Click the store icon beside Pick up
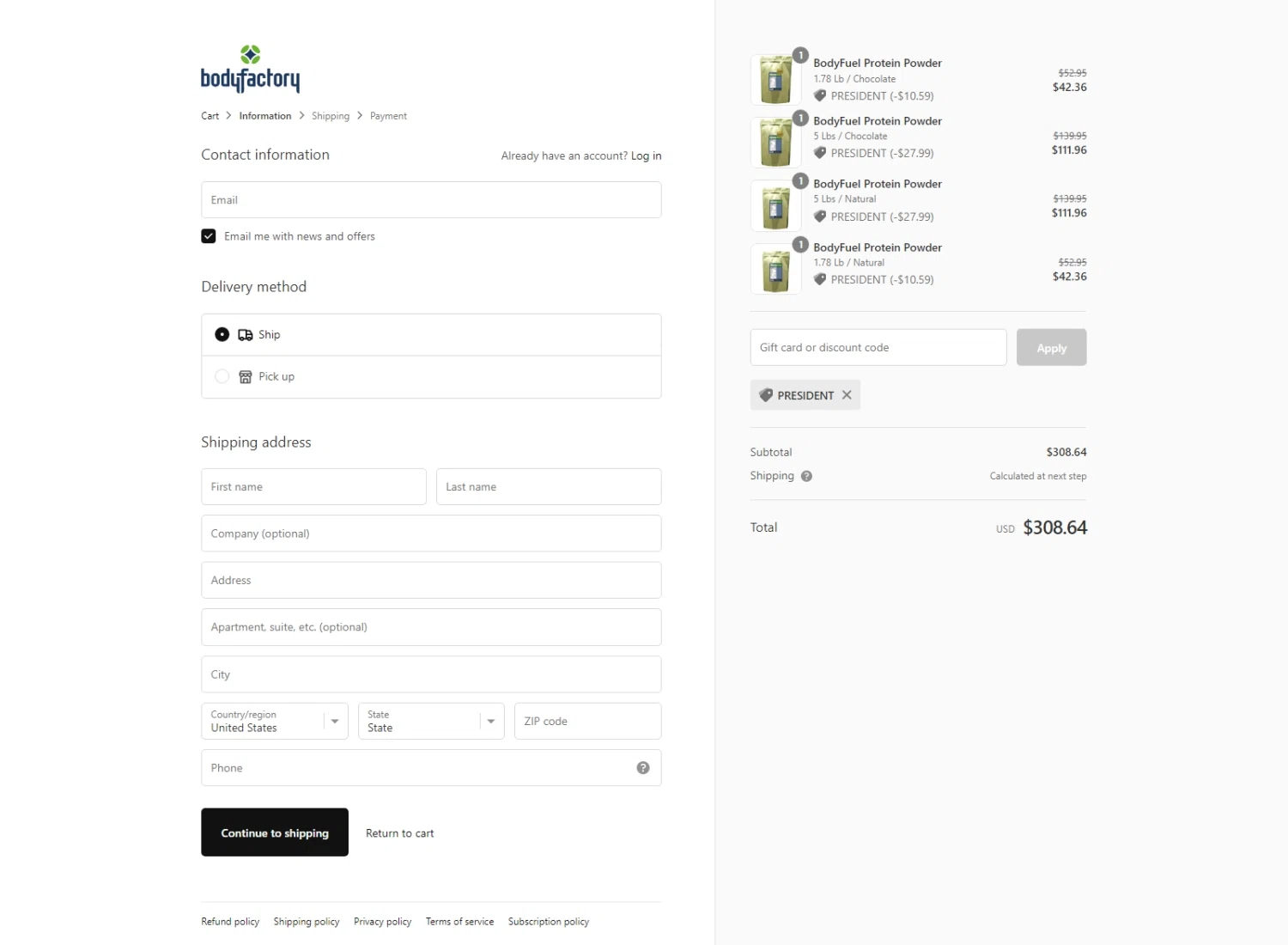The height and width of the screenshot is (945, 1288). pyautogui.click(x=246, y=377)
